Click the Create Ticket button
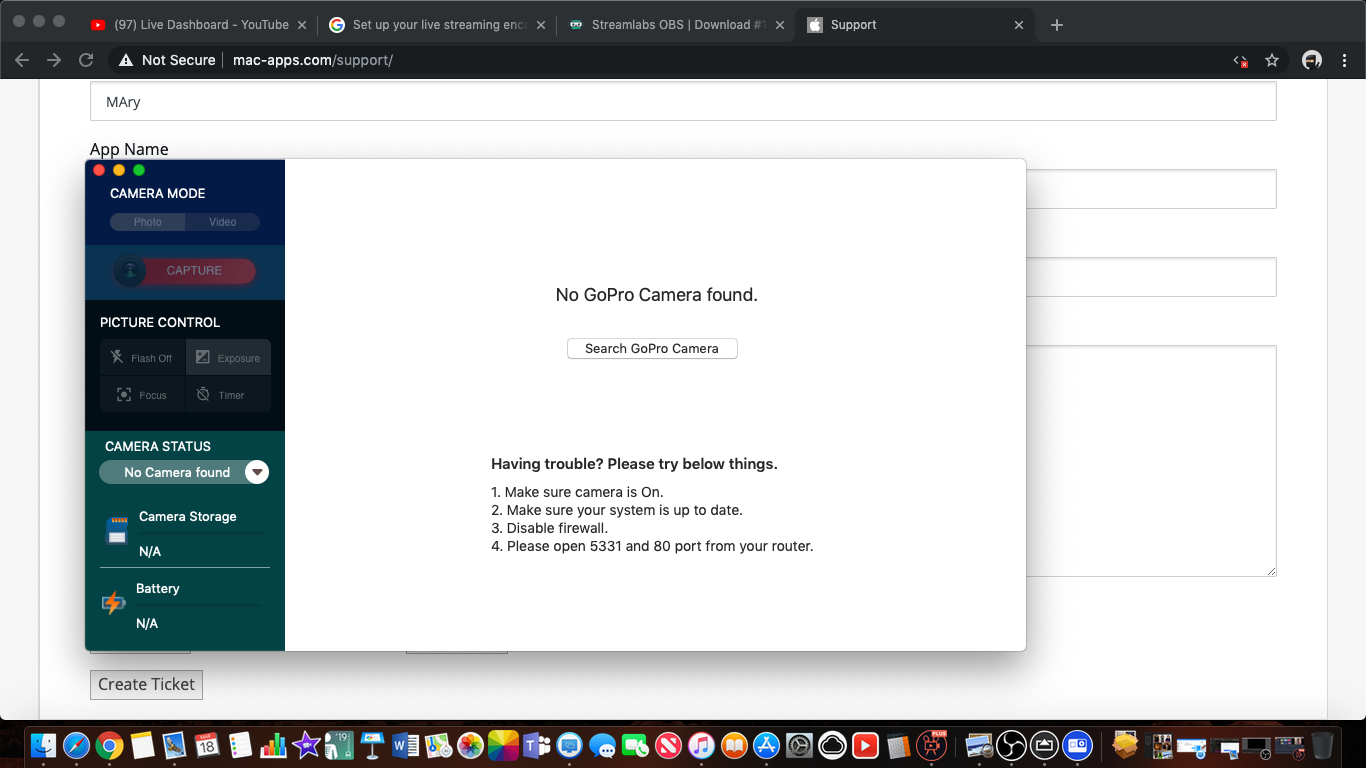 coord(146,684)
